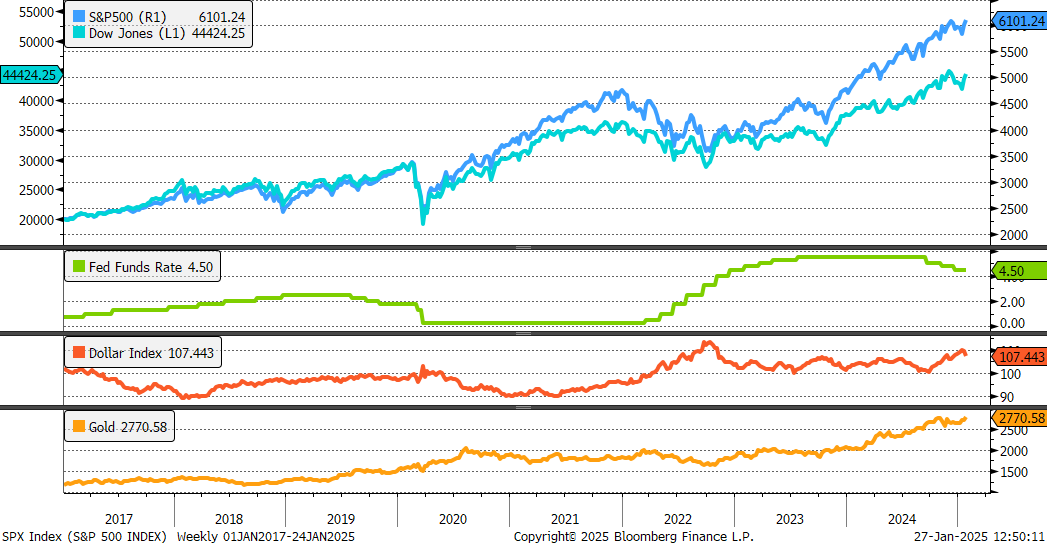Click the 107.443 Dollar Index axis tag
1047x545 pixels.
point(1019,357)
